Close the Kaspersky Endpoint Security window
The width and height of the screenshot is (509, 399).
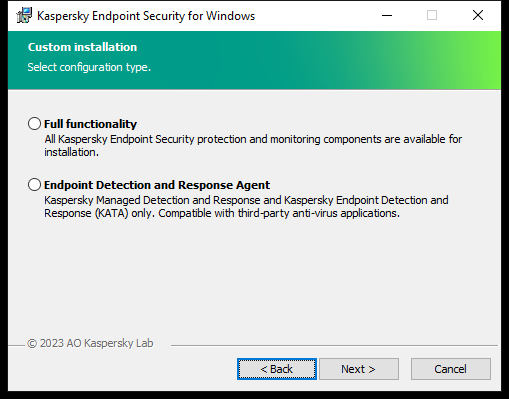478,15
